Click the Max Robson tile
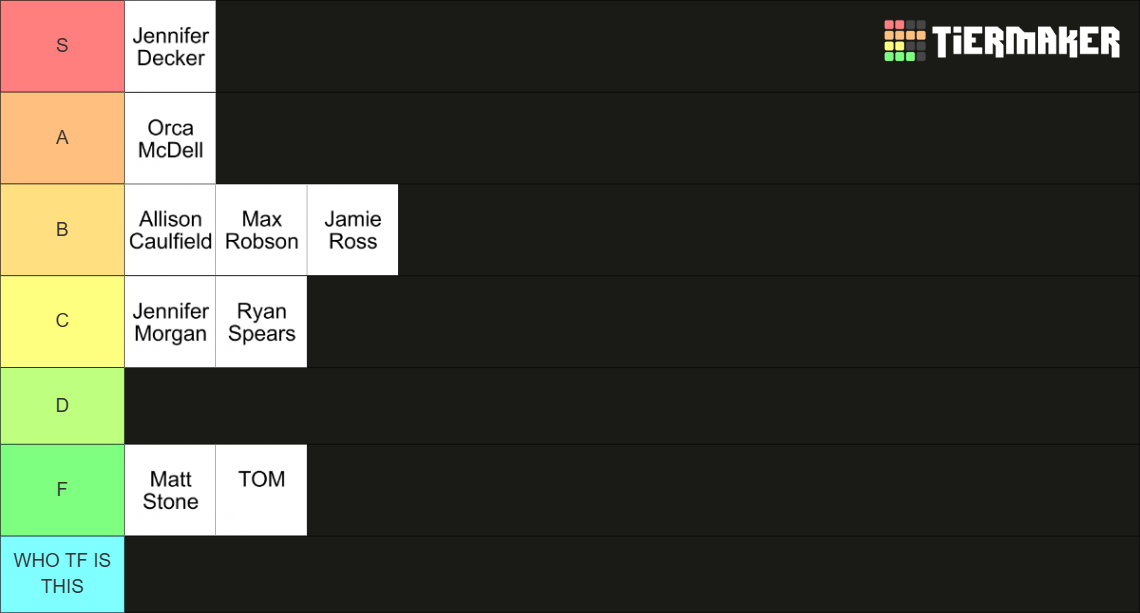 click(x=262, y=230)
